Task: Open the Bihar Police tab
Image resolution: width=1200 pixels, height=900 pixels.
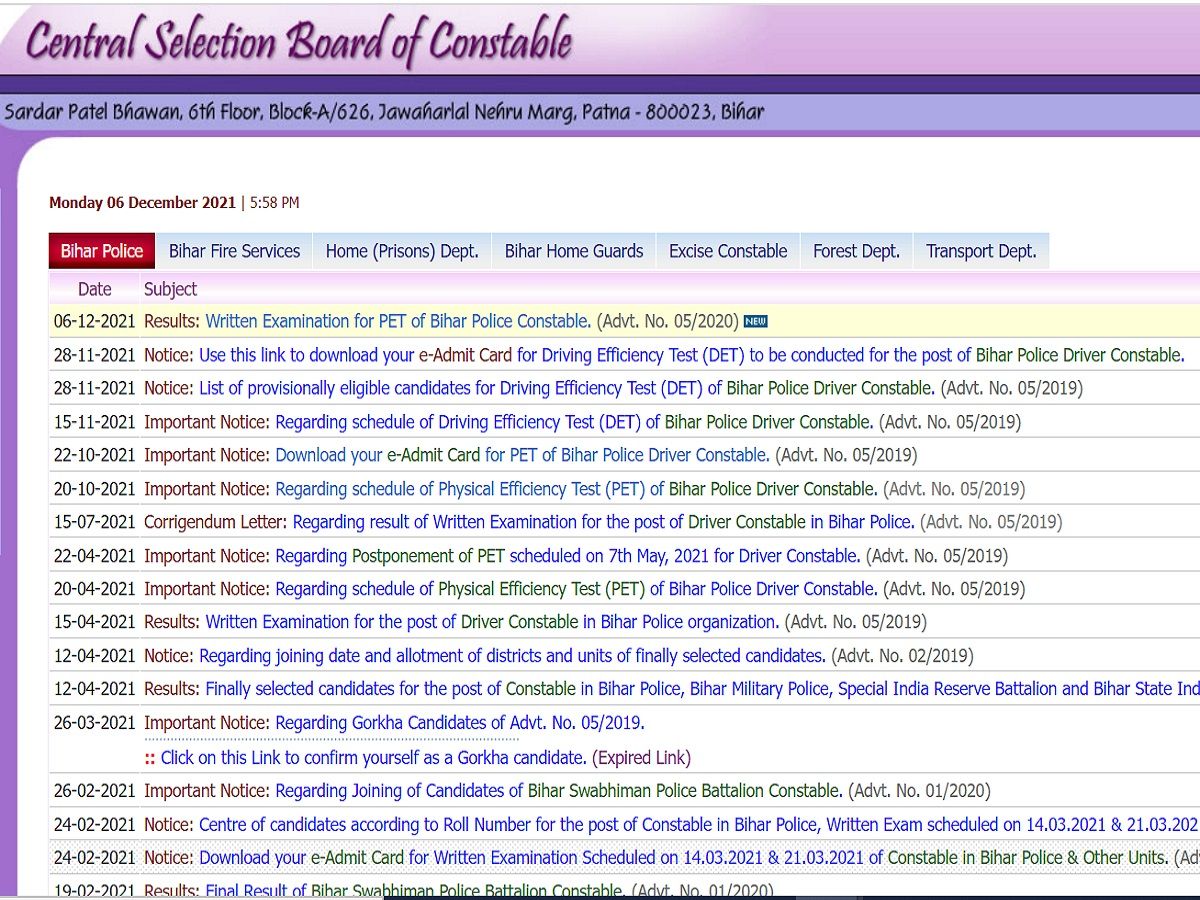Action: [102, 251]
